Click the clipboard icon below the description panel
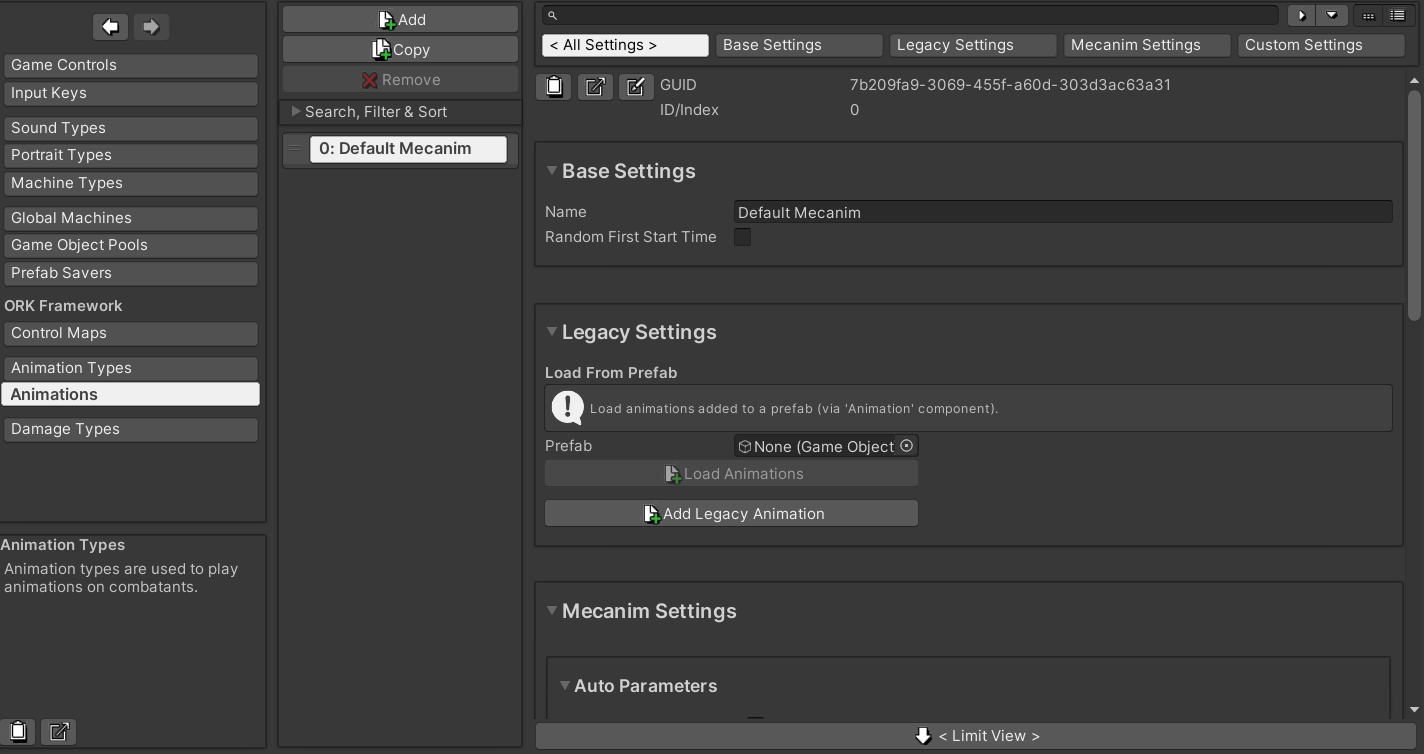 (18, 731)
